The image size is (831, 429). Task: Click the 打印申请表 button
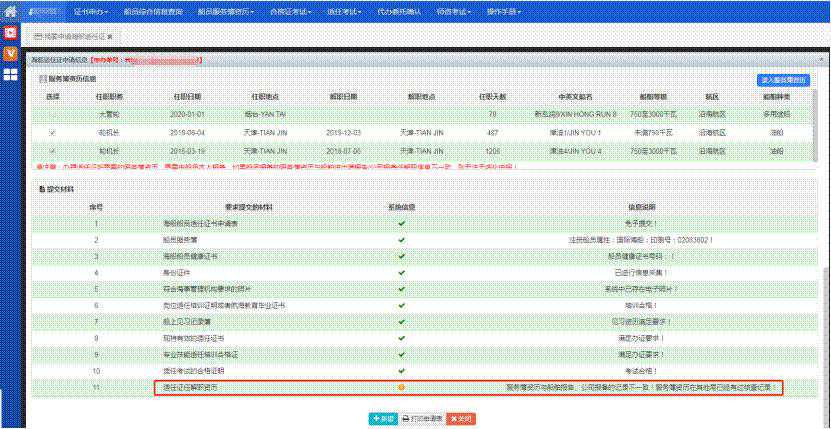[x=422, y=417]
